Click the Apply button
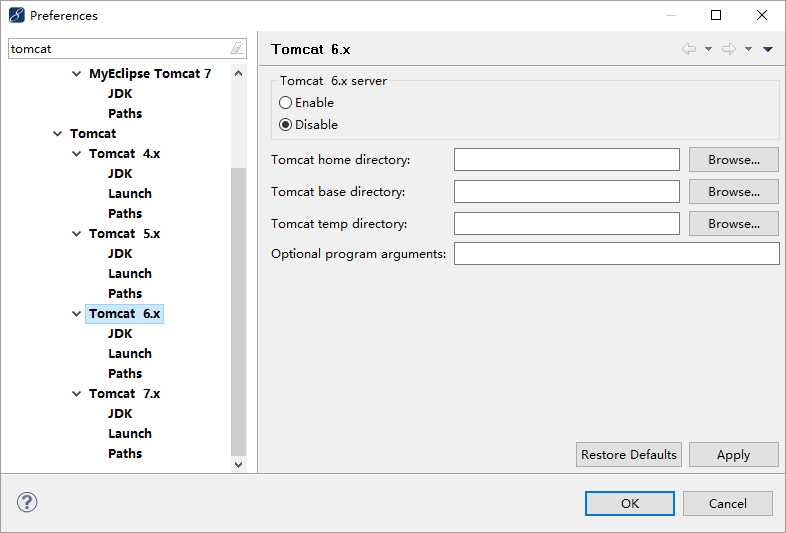The height and width of the screenshot is (533, 786). coord(733,455)
